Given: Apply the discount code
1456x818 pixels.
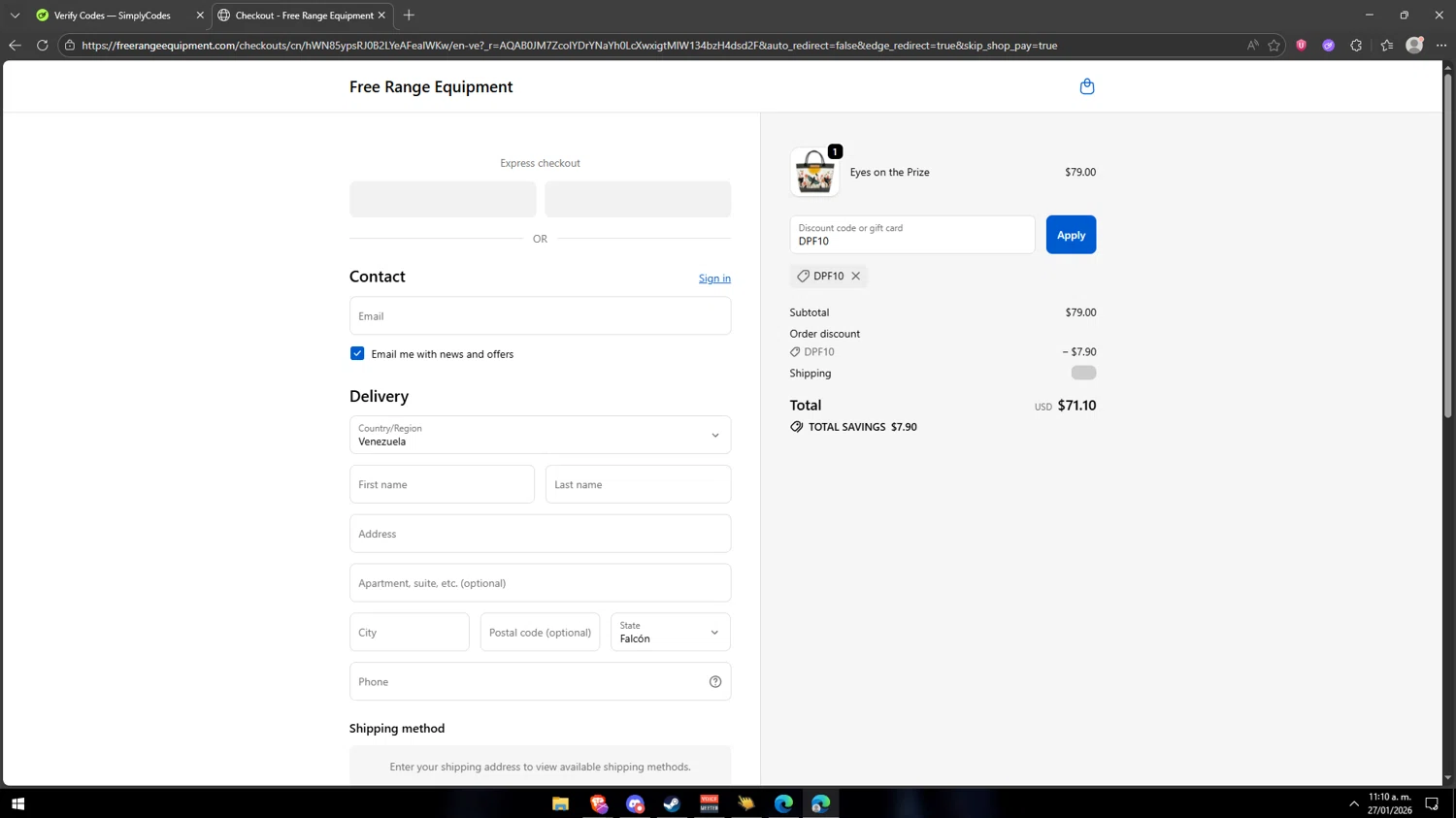Looking at the screenshot, I should [x=1070, y=235].
